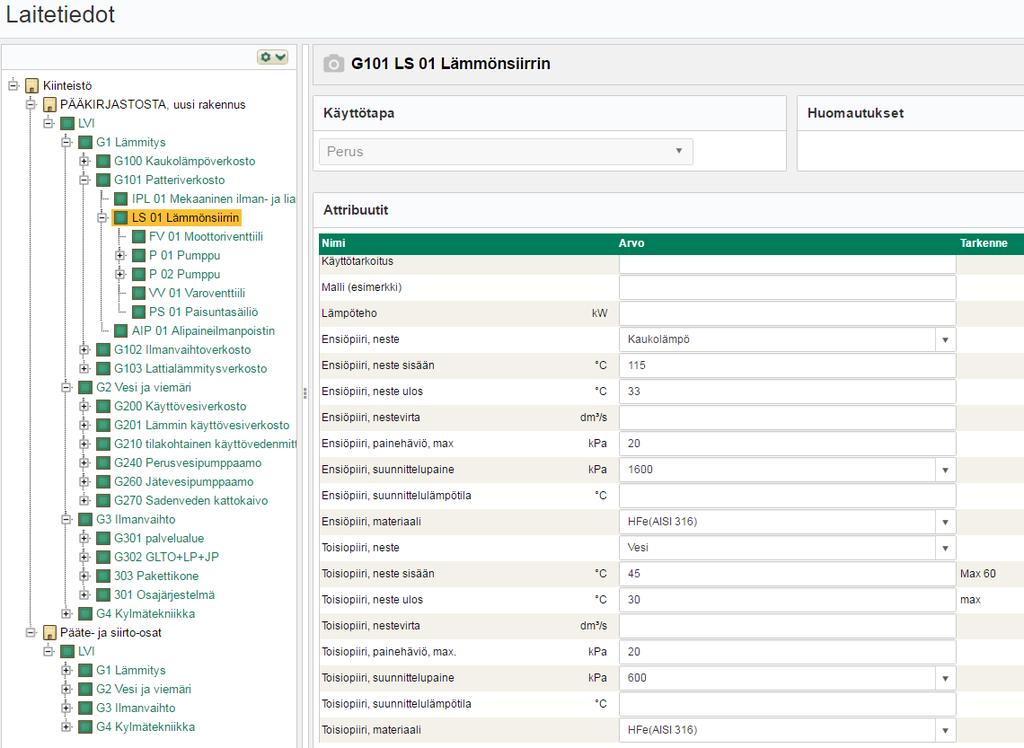Click green icon of G1 Lämmitys under PÄÄKIRJASTOSTA

click(86, 142)
